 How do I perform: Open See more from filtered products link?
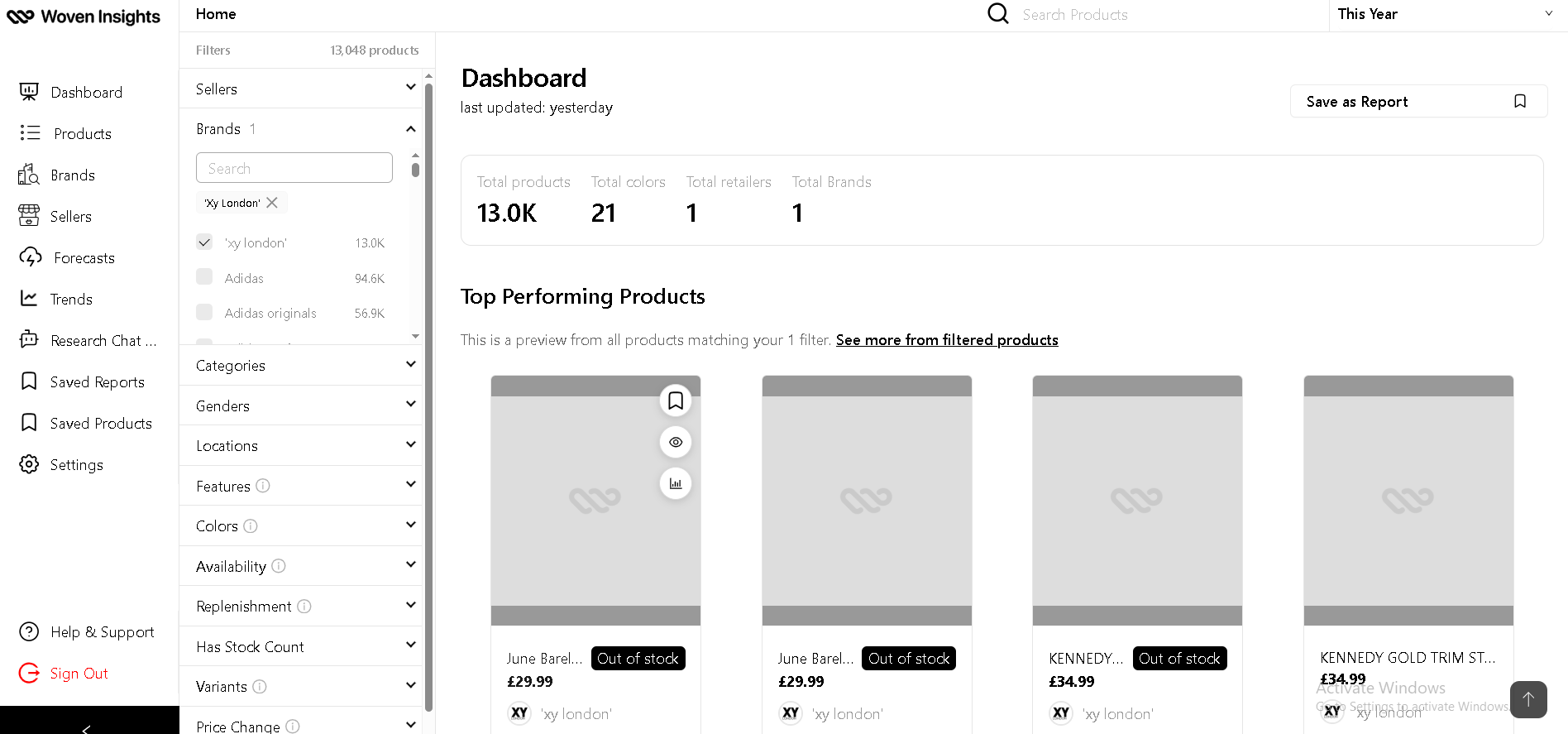(x=947, y=340)
